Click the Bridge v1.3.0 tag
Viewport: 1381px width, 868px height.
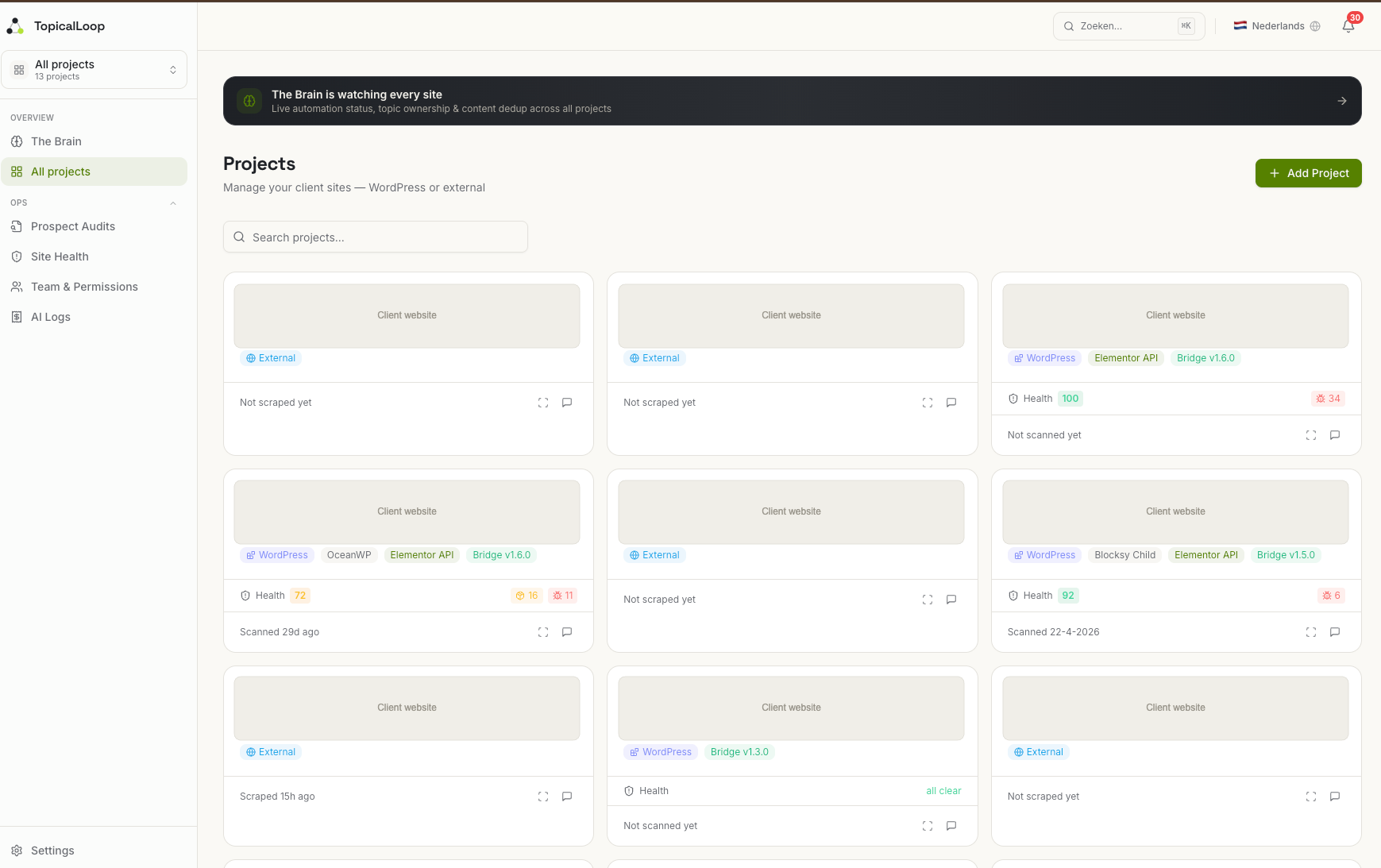click(x=739, y=752)
